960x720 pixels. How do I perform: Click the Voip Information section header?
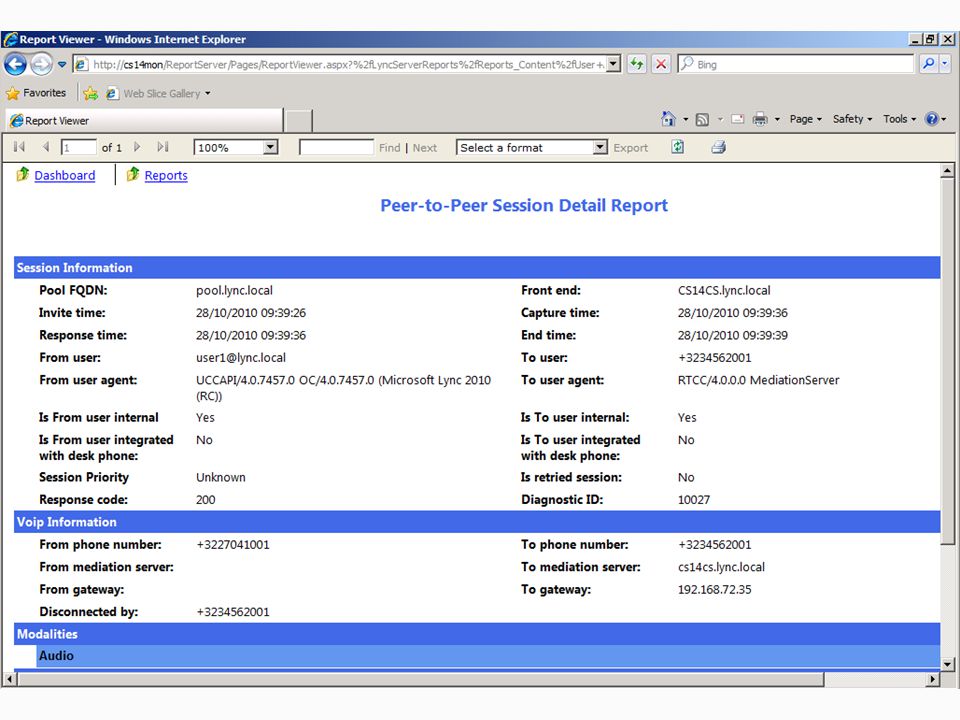click(x=477, y=522)
